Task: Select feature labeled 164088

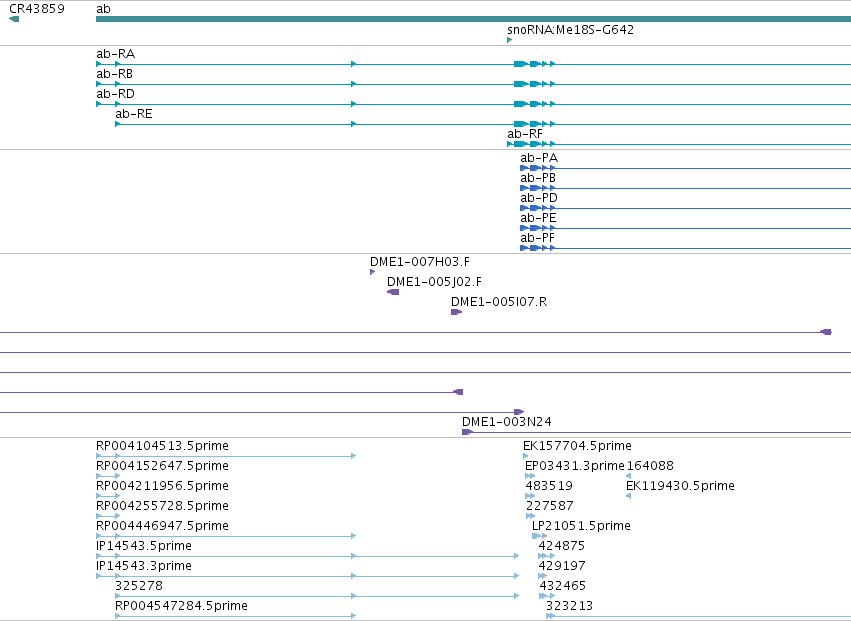Action: (650, 466)
